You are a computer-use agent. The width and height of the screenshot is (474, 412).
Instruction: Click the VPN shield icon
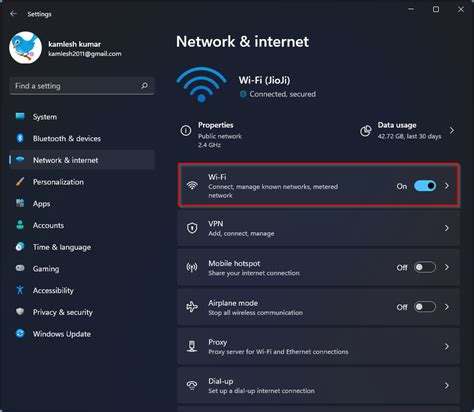(192, 228)
